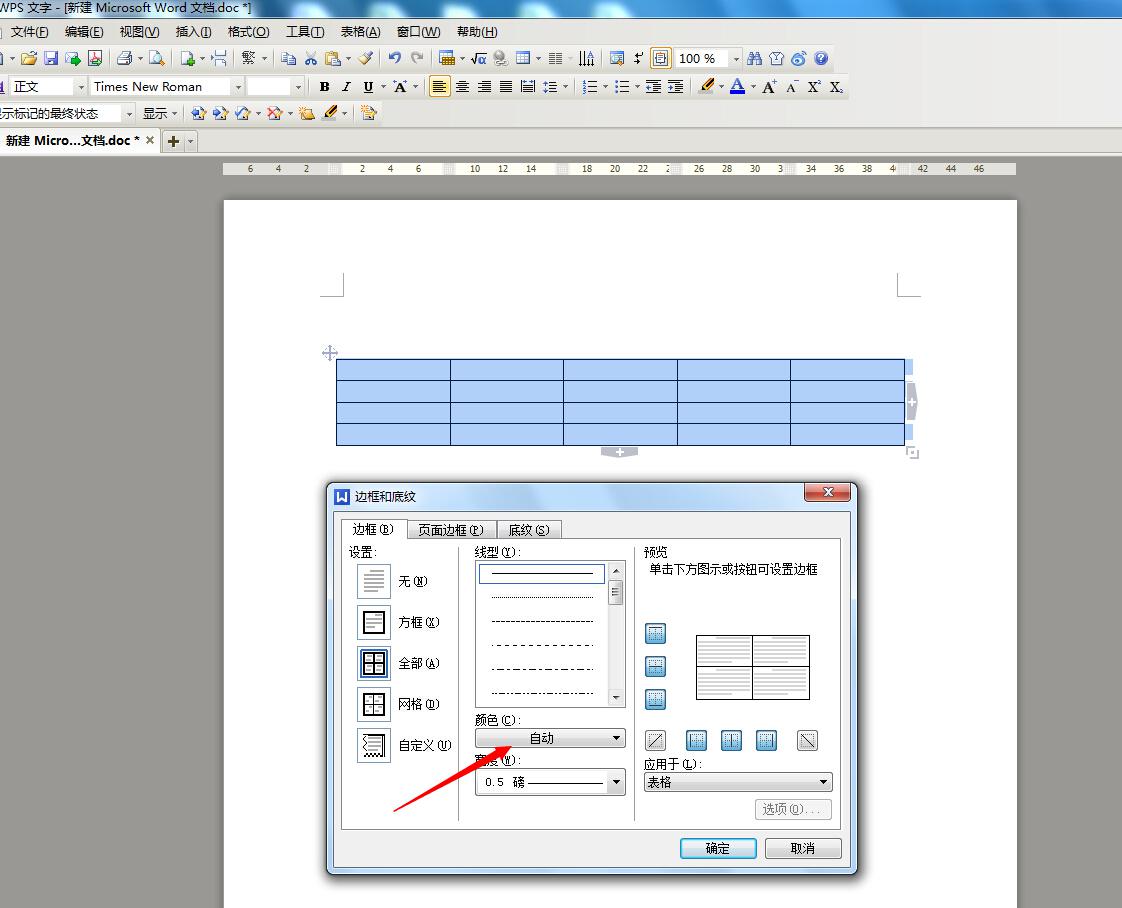Viewport: 1122px width, 908px height.
Task: Toggle the top border button in preview
Action: pyautogui.click(x=655, y=634)
